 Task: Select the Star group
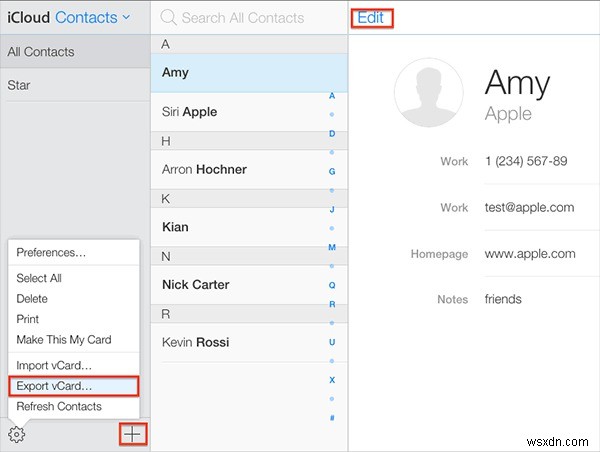tap(75, 85)
